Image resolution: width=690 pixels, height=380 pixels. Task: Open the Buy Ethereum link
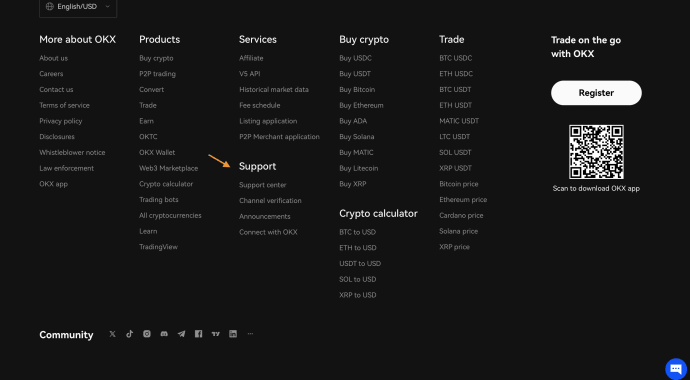tap(361, 106)
